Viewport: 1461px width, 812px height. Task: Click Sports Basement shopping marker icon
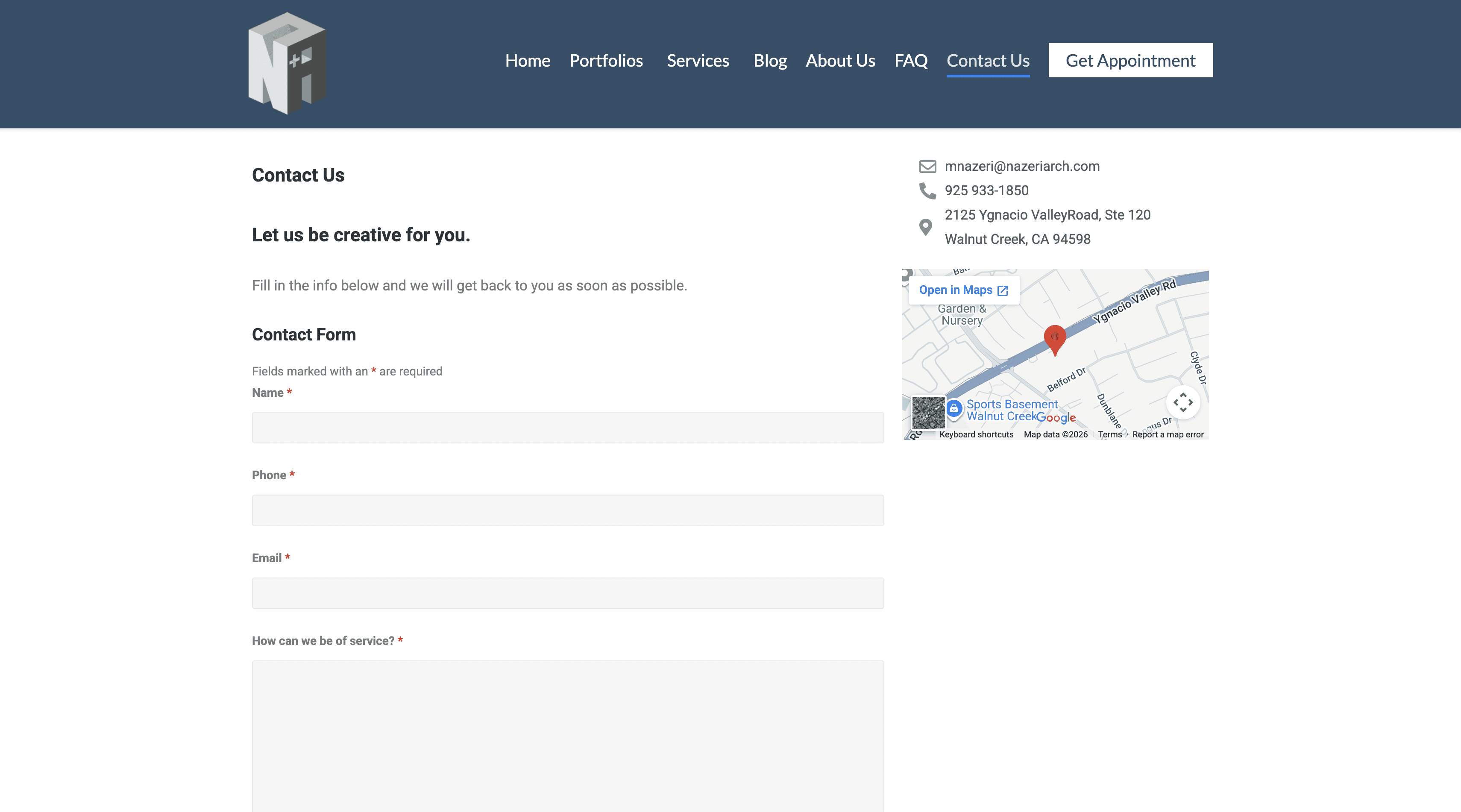pos(954,408)
